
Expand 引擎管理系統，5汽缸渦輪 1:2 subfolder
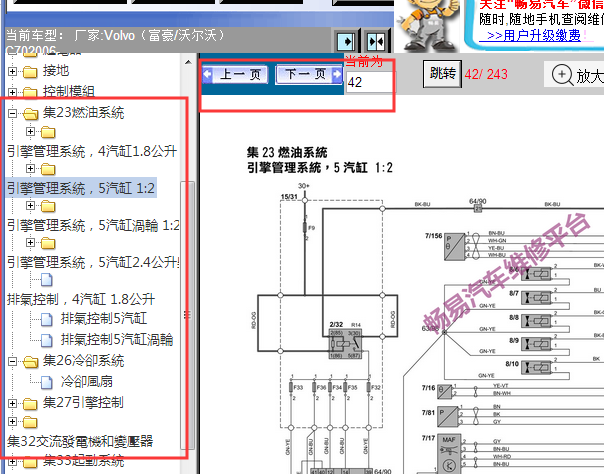30,206
